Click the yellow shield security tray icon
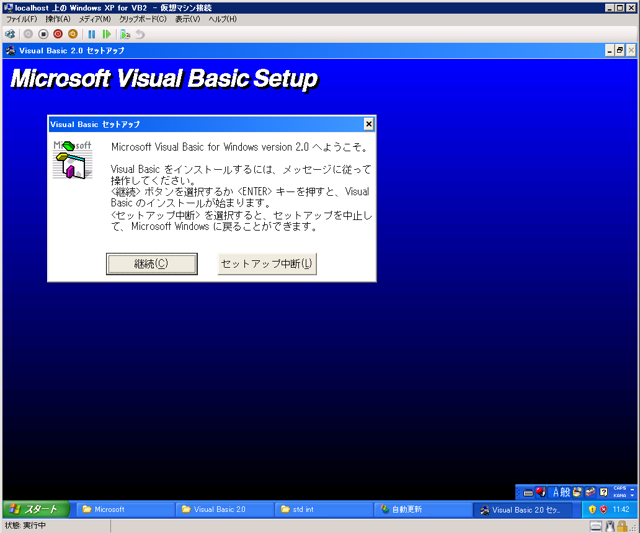The width and height of the screenshot is (640, 533). point(592,509)
